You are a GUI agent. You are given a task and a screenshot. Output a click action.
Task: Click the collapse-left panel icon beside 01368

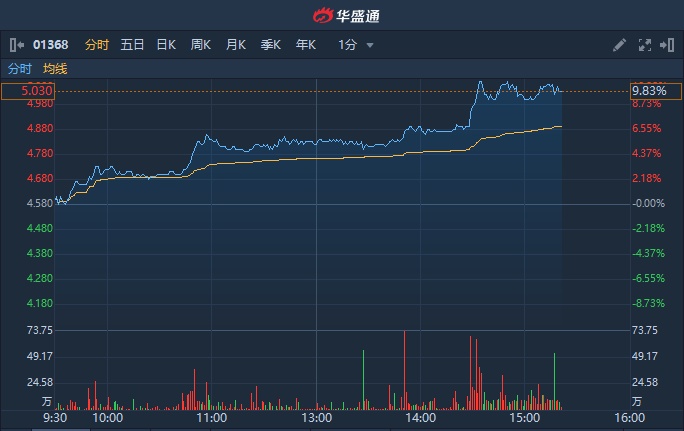click(x=16, y=45)
